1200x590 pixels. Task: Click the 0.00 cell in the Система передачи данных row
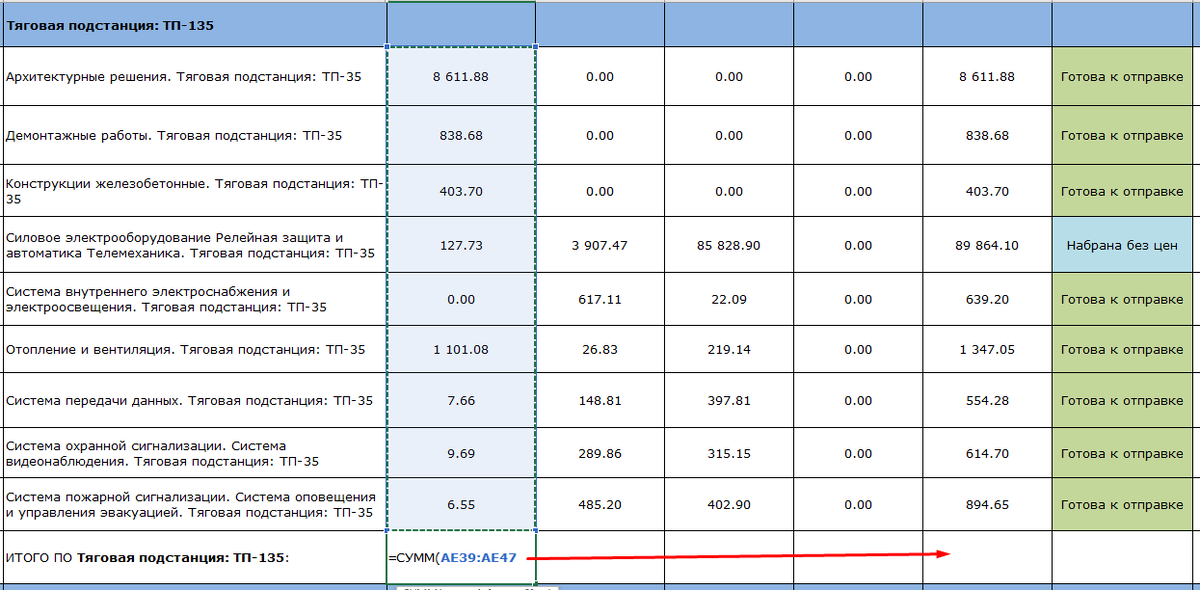pos(858,400)
